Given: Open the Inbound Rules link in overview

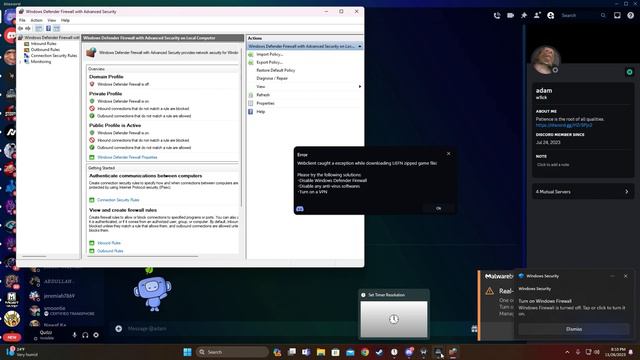Looking at the screenshot, I should click(x=109, y=243).
